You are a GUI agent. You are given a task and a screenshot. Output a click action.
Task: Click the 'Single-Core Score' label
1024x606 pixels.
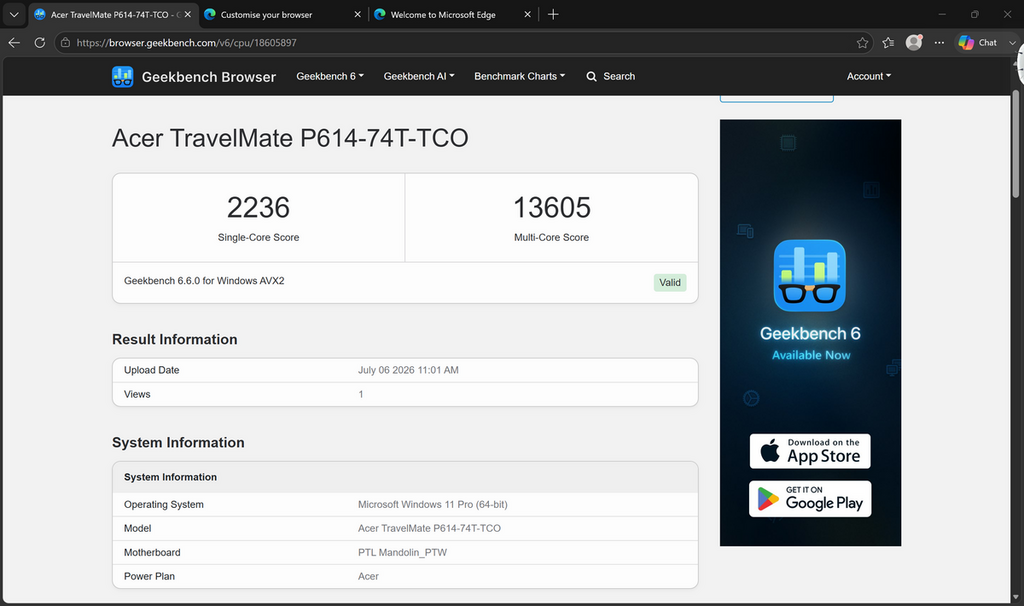(x=259, y=238)
